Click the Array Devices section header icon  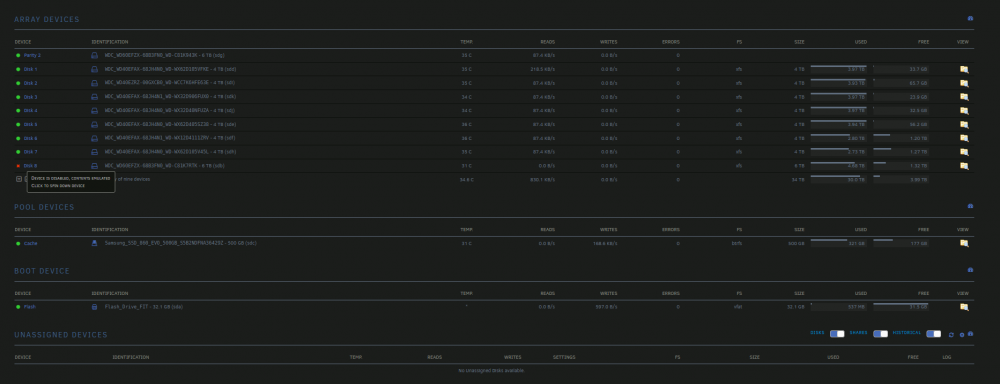970,18
